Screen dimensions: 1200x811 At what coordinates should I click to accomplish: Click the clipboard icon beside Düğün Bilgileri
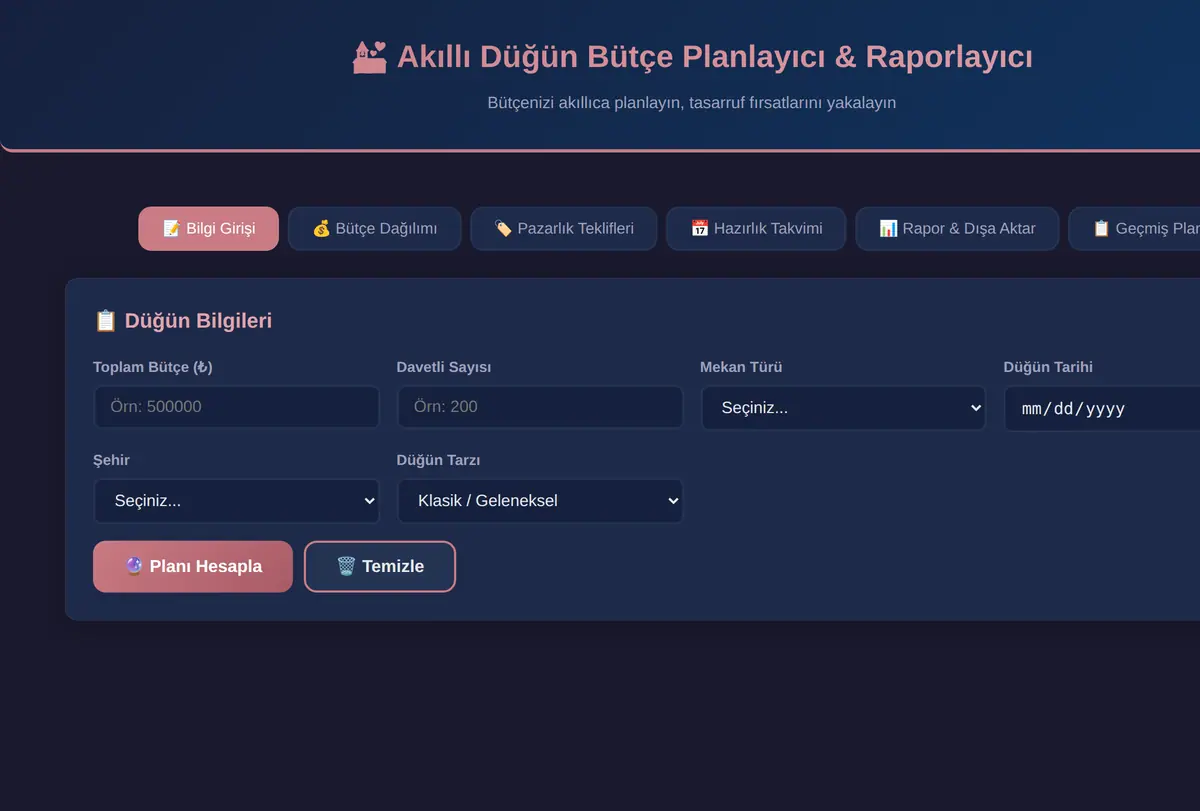point(105,321)
